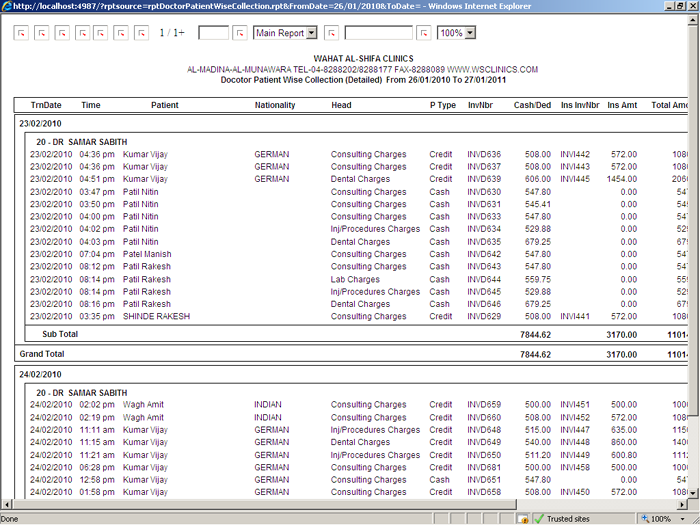This screenshot has width=700, height=525.
Task: Open the Main Report view dropdown
Action: [x=312, y=33]
